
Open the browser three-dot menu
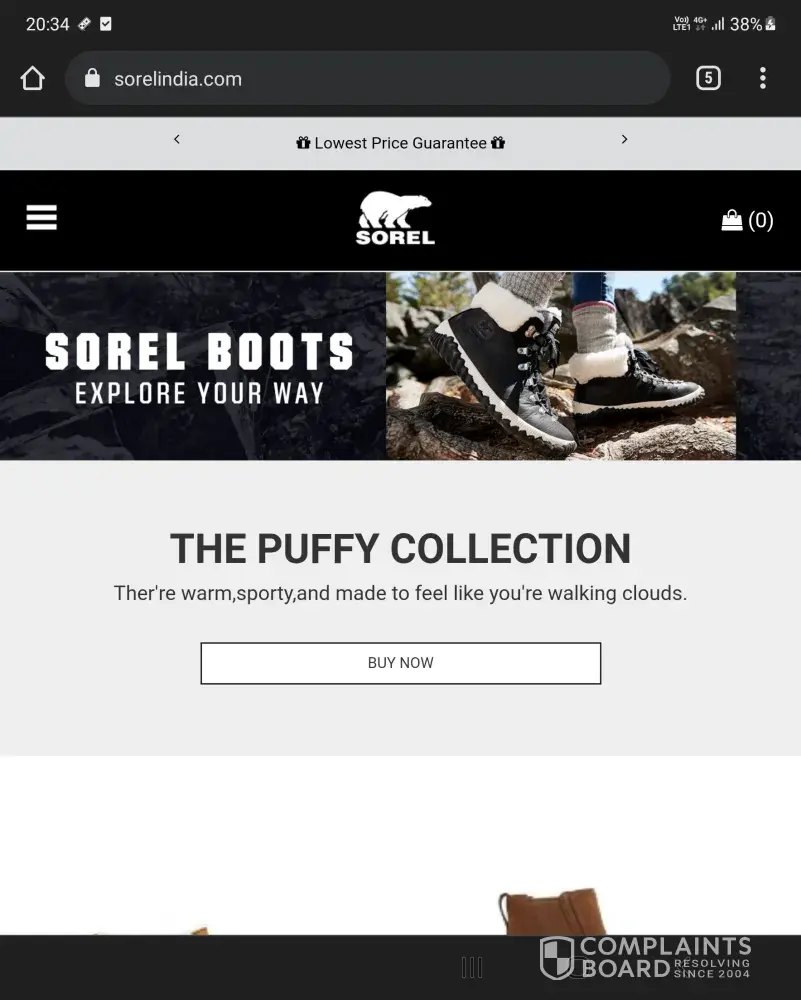coord(763,78)
